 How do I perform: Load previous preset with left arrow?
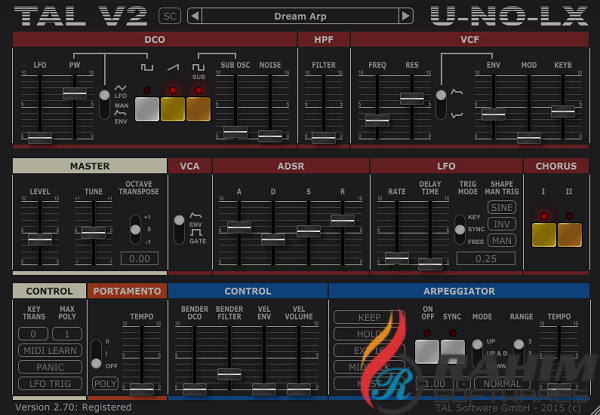pos(195,16)
